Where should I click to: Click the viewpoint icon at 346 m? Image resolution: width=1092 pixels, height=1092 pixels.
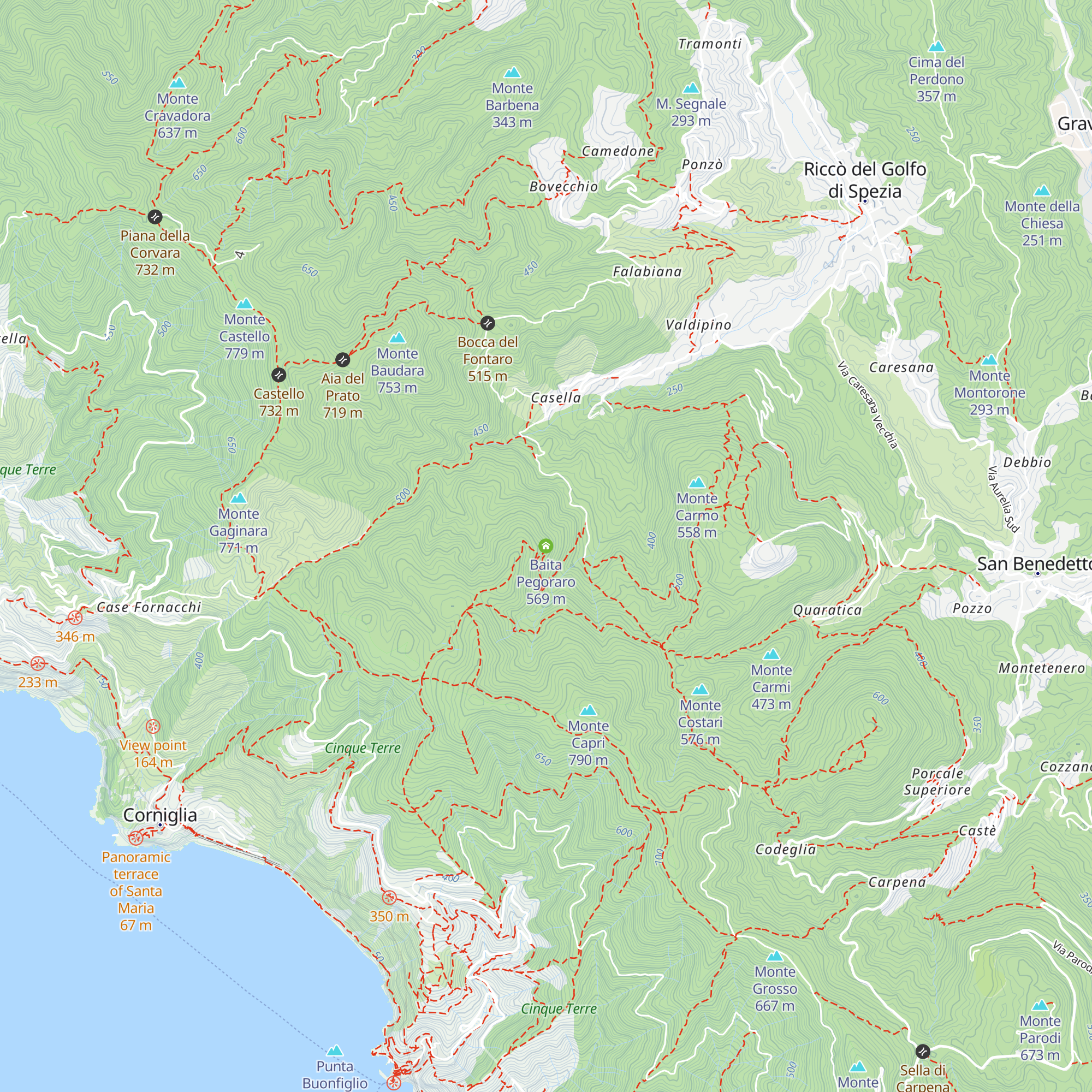point(75,618)
